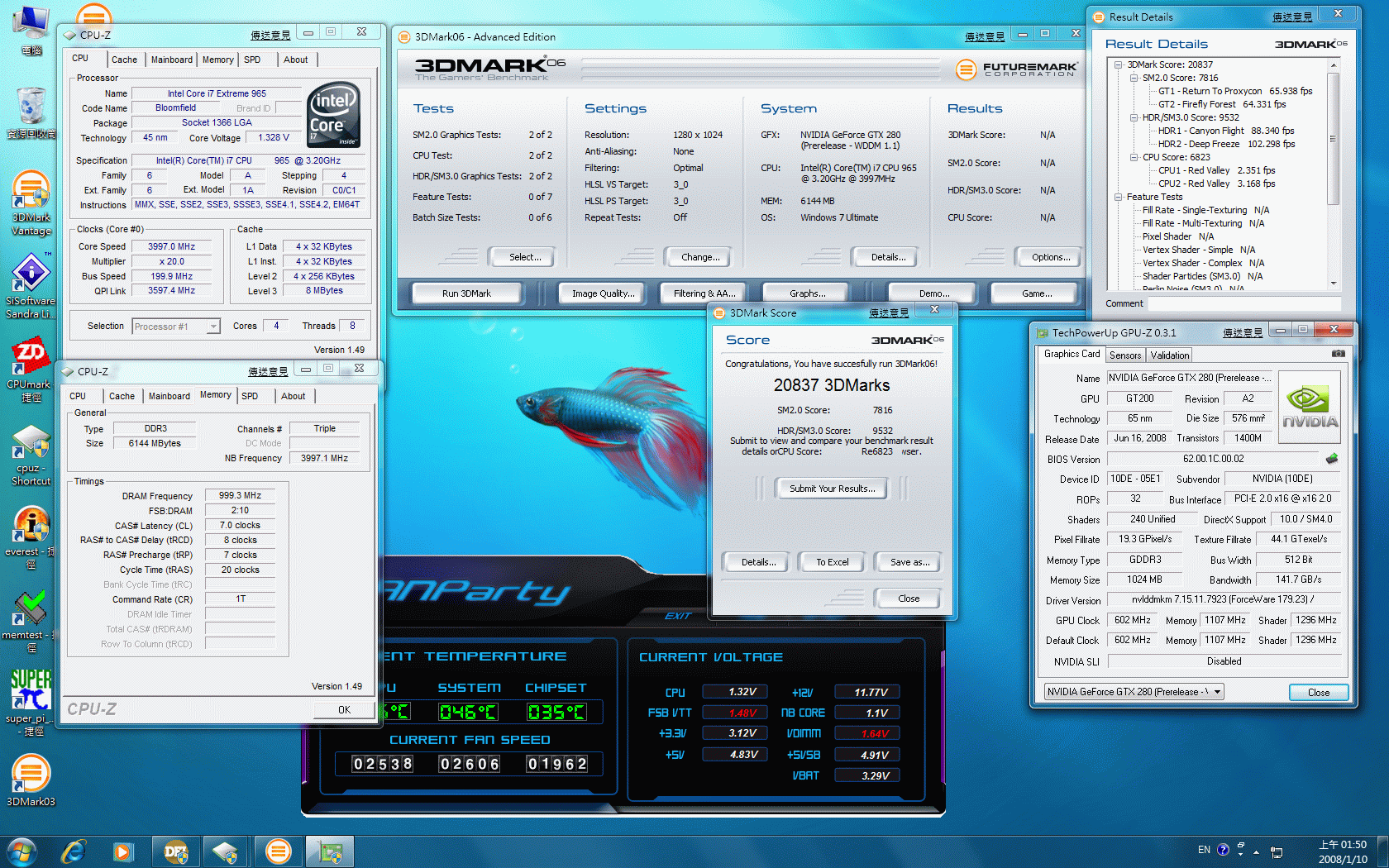
Task: Show hidden tray icons arrow
Action: (1256, 851)
